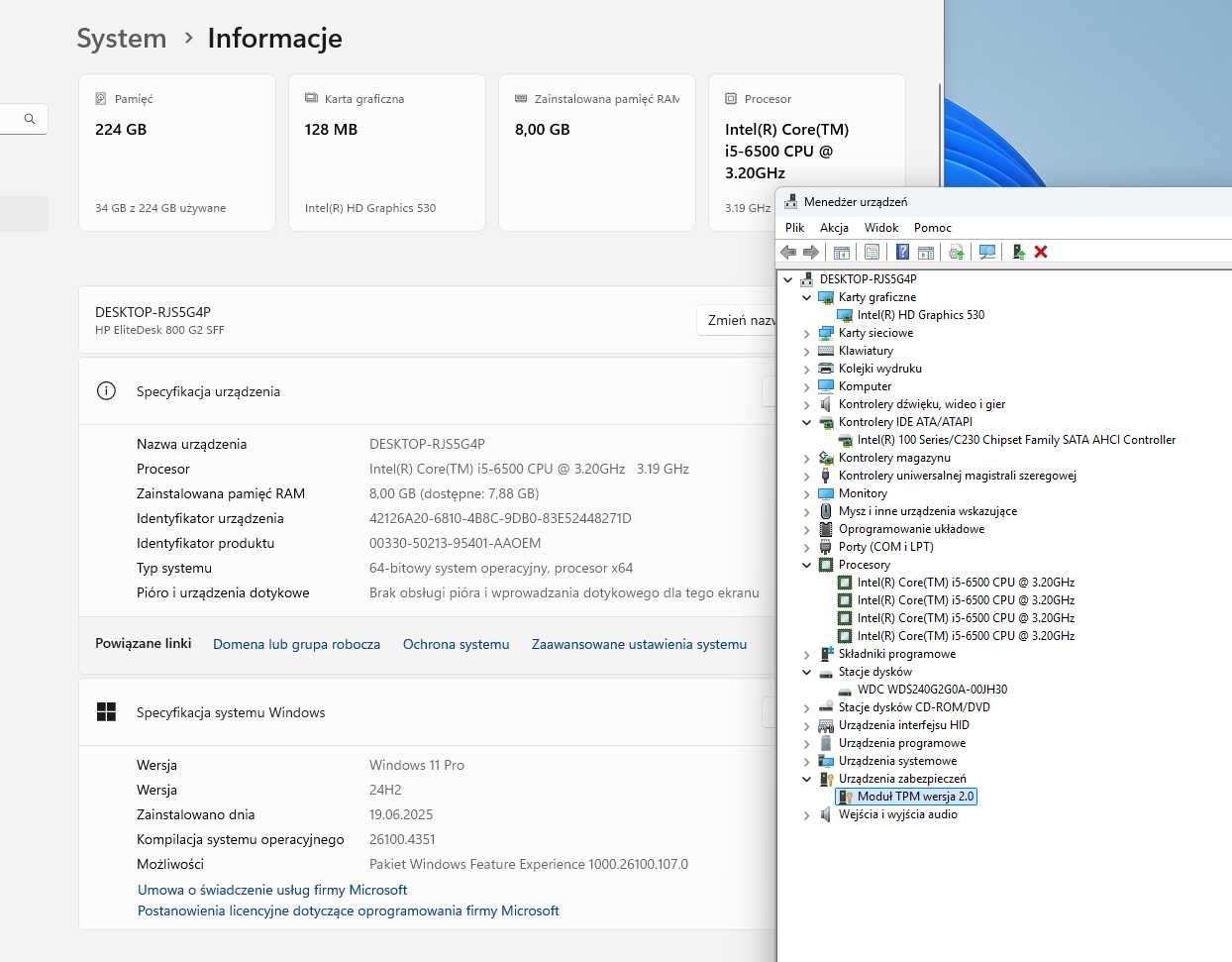
Task: Expand the Kontrolery magazynu category
Action: coord(807,458)
